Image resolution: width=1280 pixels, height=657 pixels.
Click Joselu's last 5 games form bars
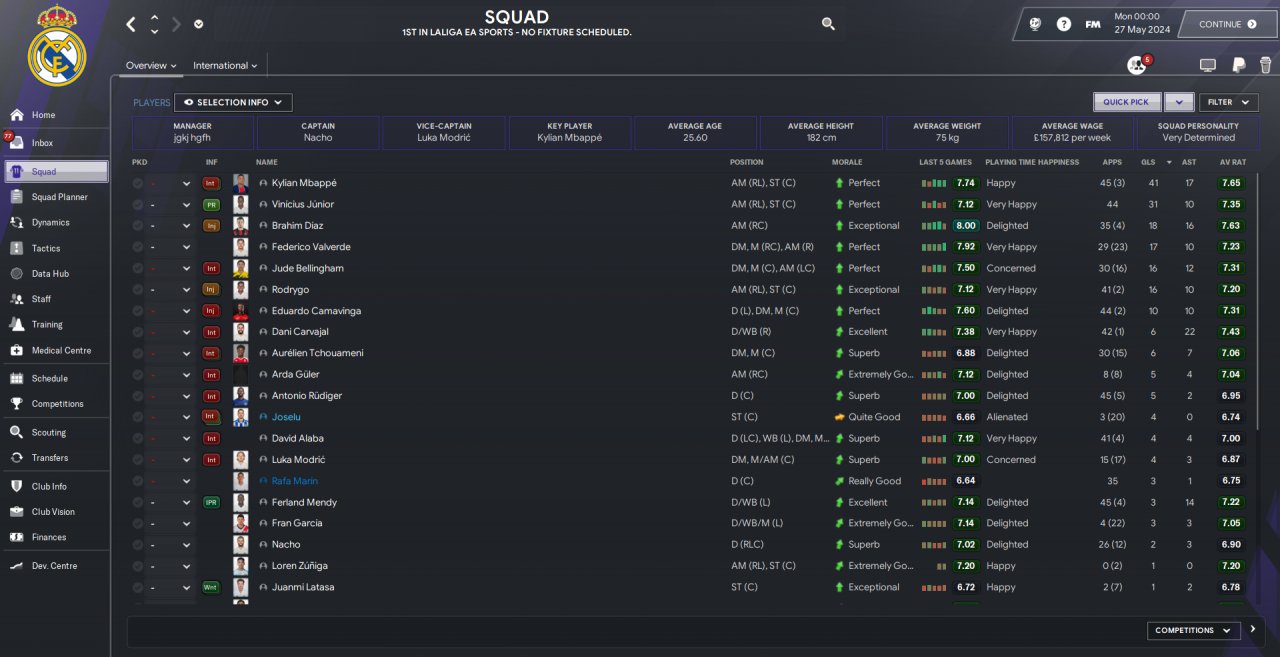[933, 417]
